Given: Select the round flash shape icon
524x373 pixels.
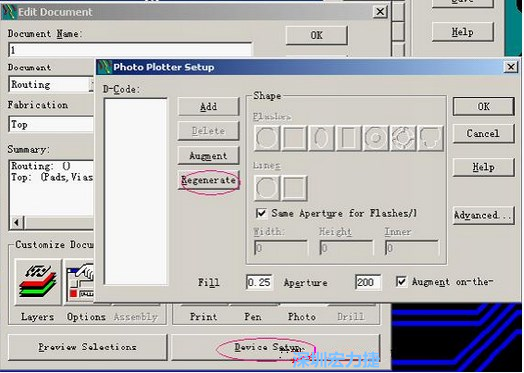Looking at the screenshot, I should coord(267,138).
